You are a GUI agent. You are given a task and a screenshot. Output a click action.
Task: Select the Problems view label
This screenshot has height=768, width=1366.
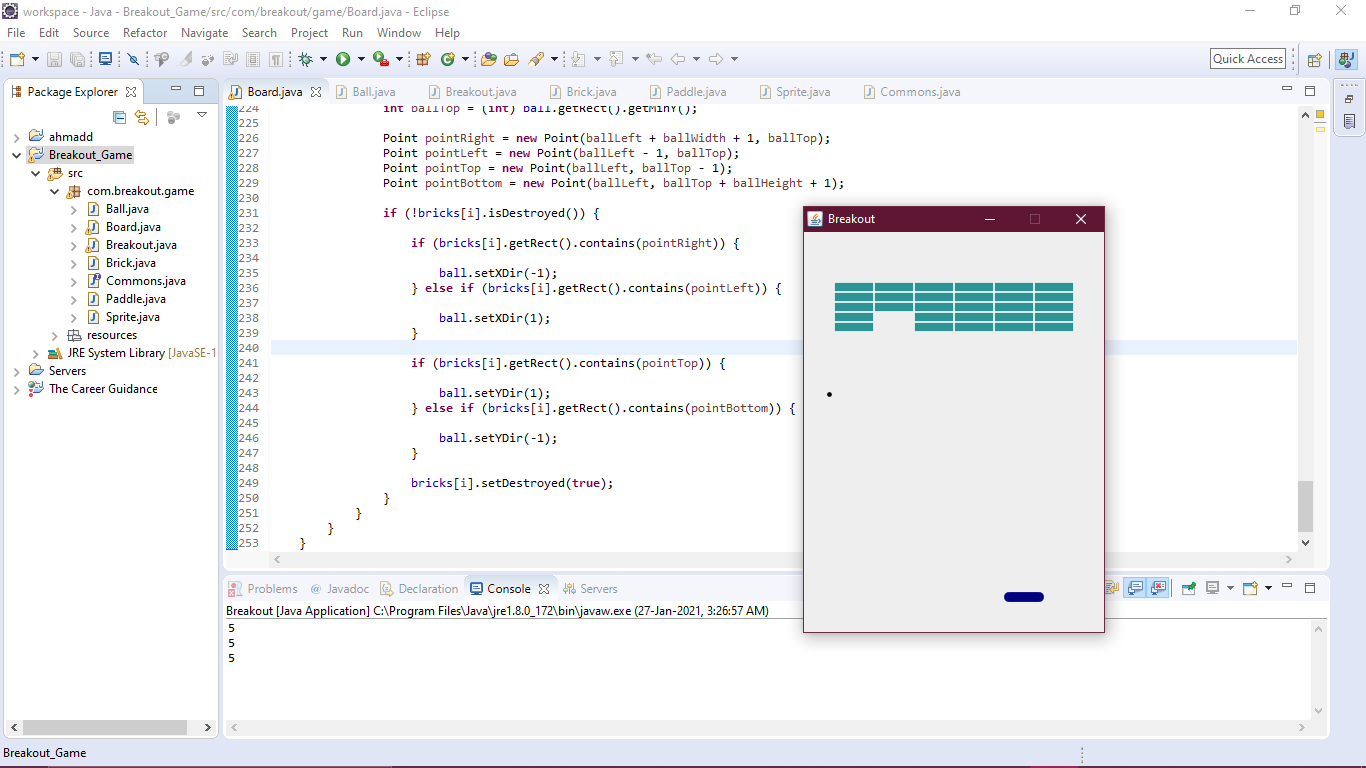[x=271, y=588]
